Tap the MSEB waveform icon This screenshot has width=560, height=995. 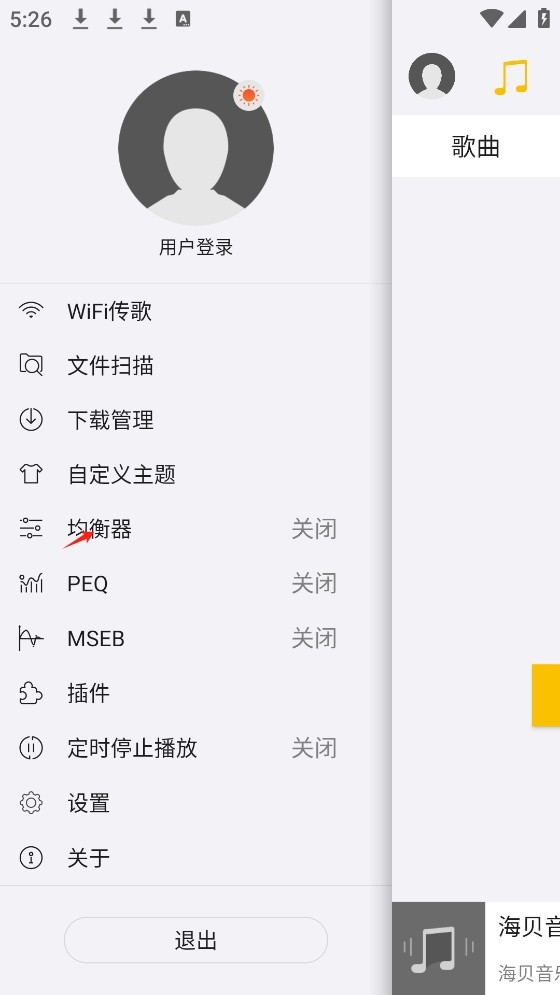30,638
